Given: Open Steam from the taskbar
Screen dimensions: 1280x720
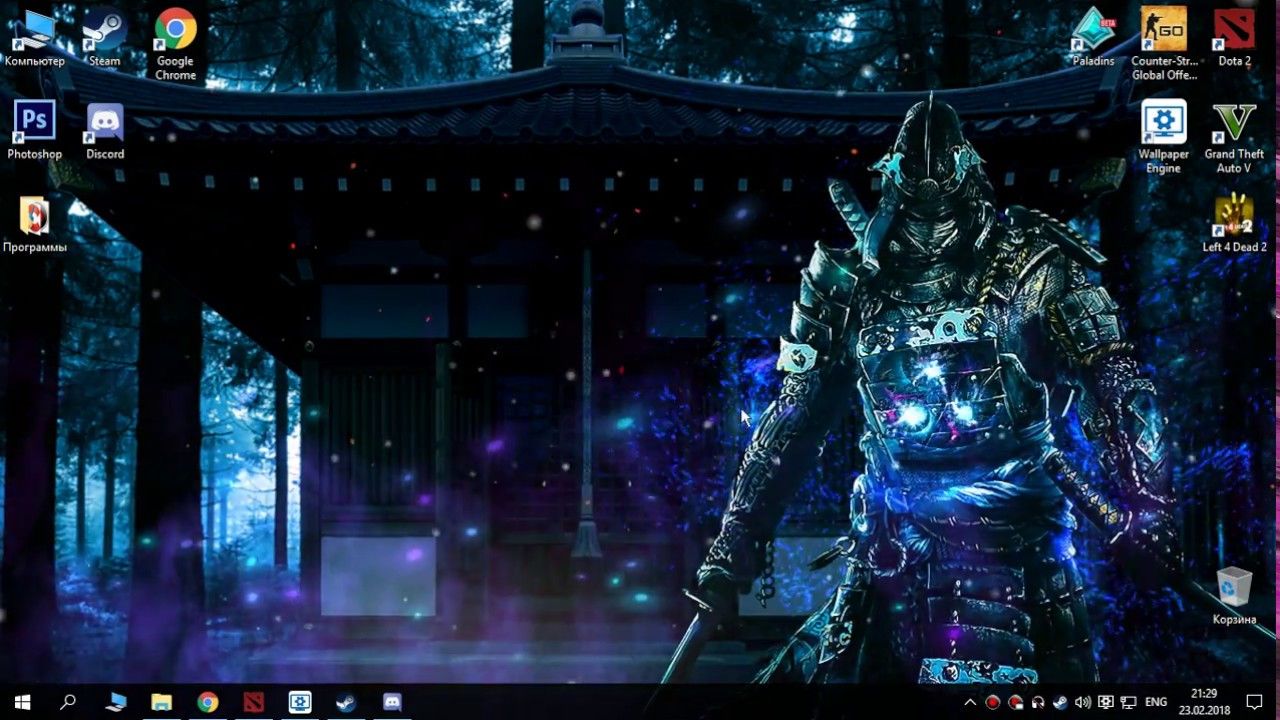Looking at the screenshot, I should point(346,701).
